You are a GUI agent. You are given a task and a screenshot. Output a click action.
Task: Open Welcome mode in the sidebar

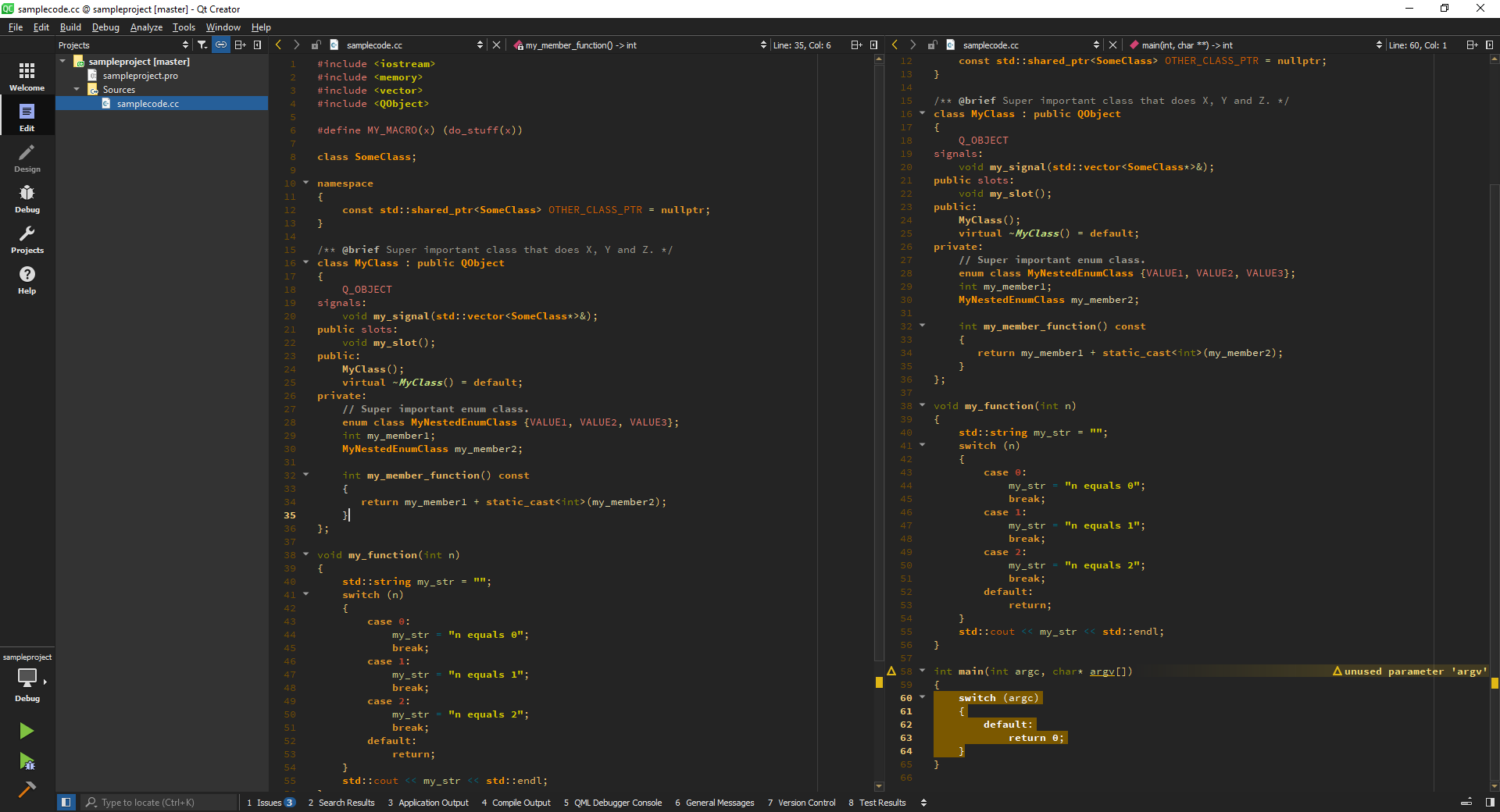pyautogui.click(x=27, y=77)
